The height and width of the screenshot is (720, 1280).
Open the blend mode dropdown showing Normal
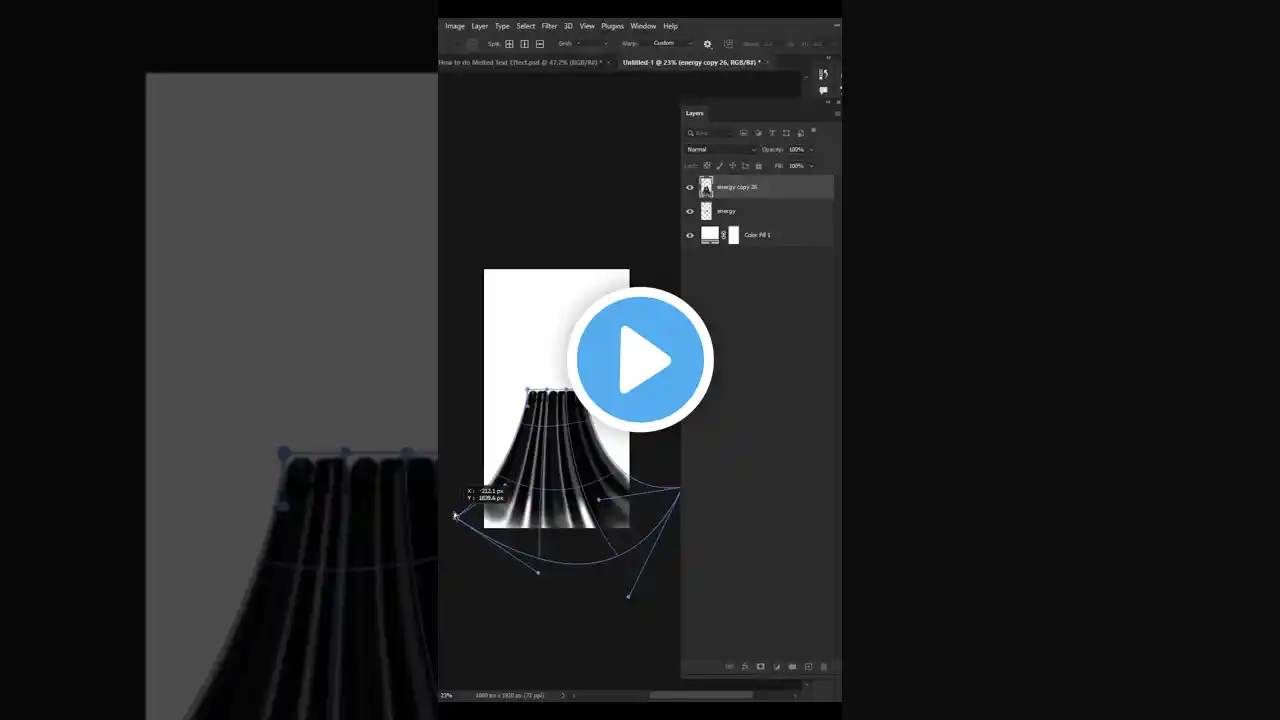click(721, 150)
